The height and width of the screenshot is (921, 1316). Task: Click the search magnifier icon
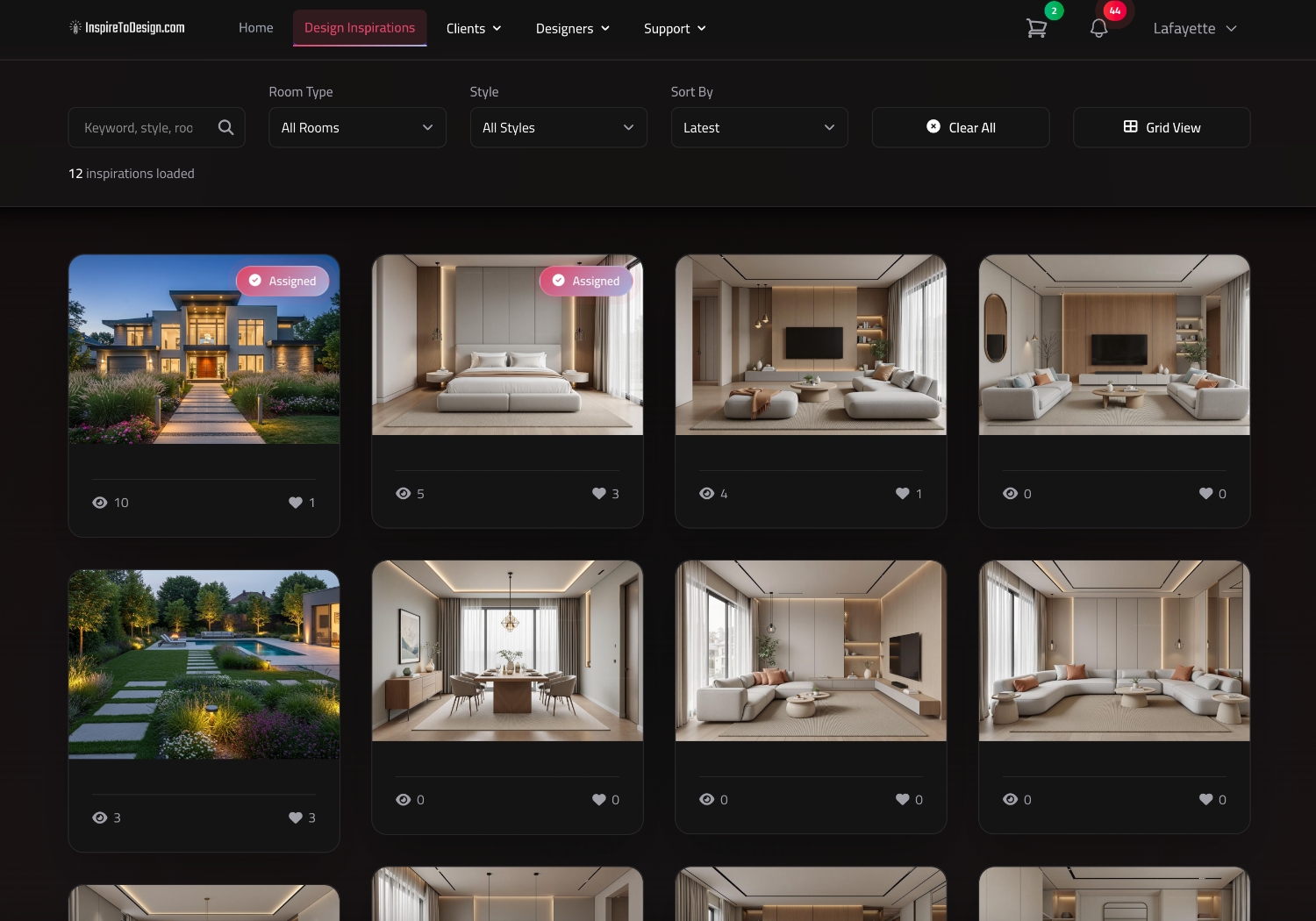[225, 127]
